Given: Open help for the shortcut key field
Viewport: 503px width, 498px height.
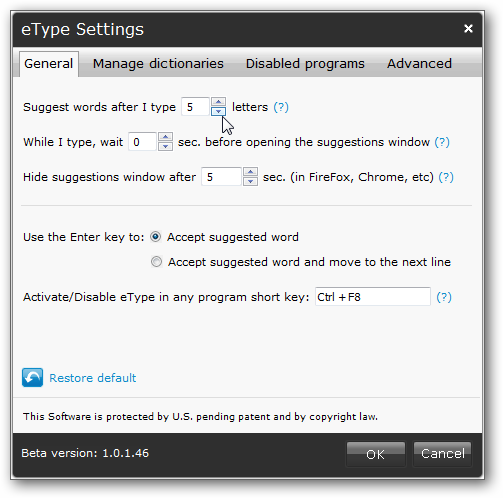Looking at the screenshot, I should coord(444,297).
